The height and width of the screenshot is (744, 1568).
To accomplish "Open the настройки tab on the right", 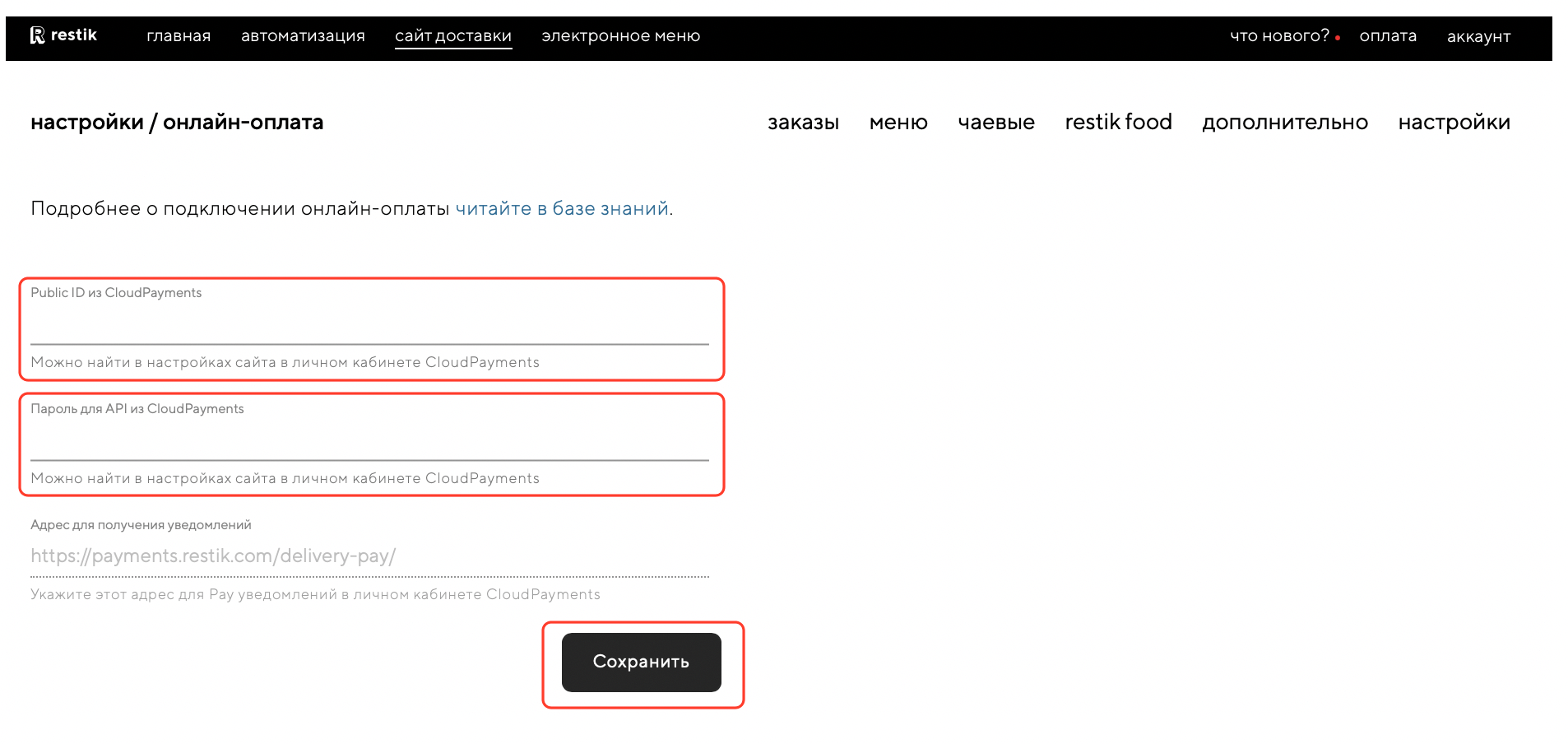I will coord(1454,123).
